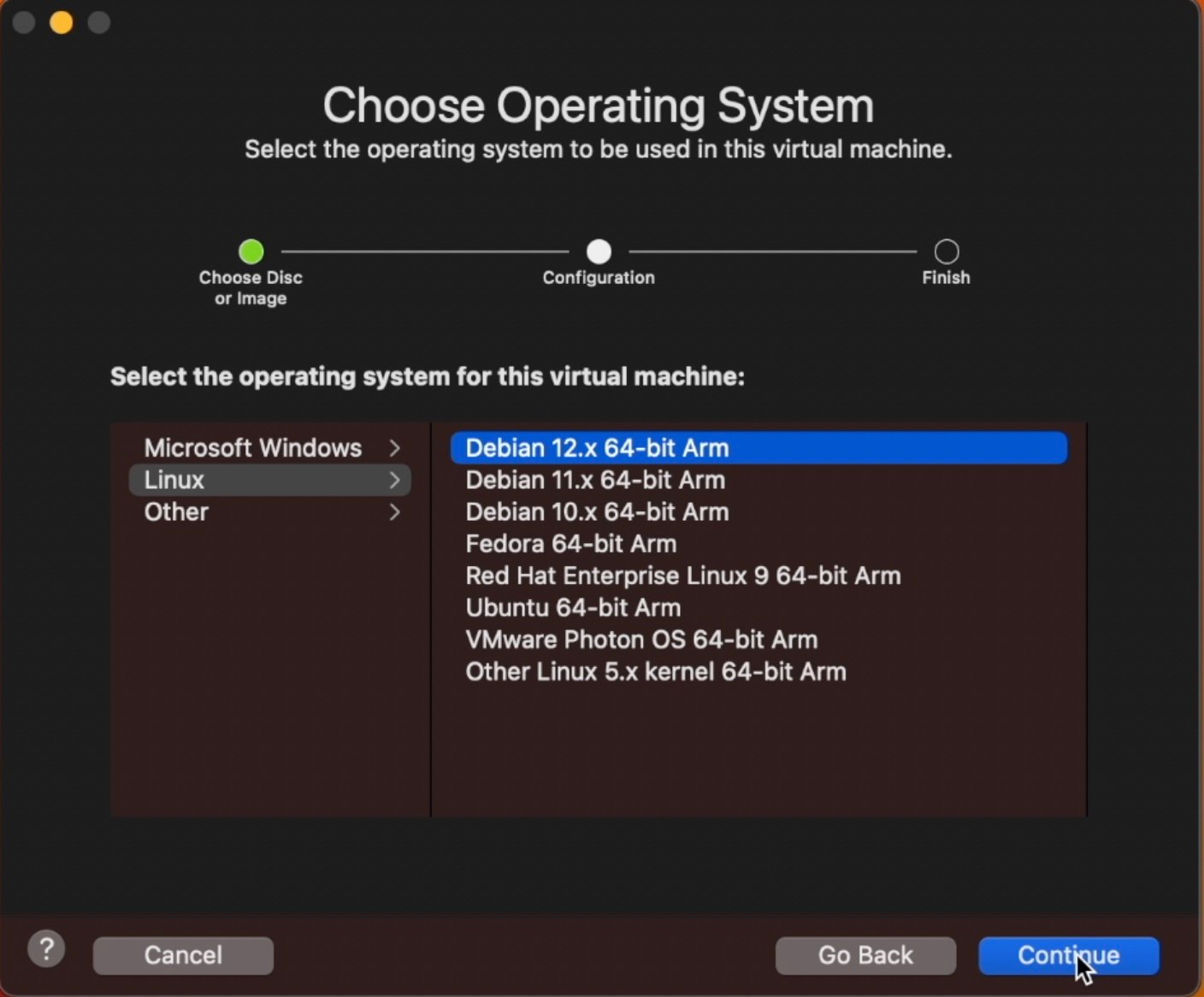1204x997 pixels.
Task: Click the green Choose Disc or Image step indicator
Action: click(x=251, y=251)
